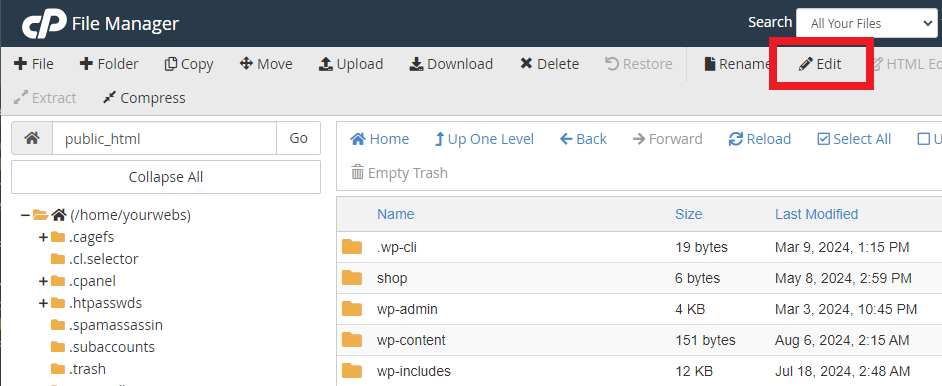Expand the .cpanel folder tree node
Image resolution: width=942 pixels, height=386 pixels.
pyautogui.click(x=43, y=281)
